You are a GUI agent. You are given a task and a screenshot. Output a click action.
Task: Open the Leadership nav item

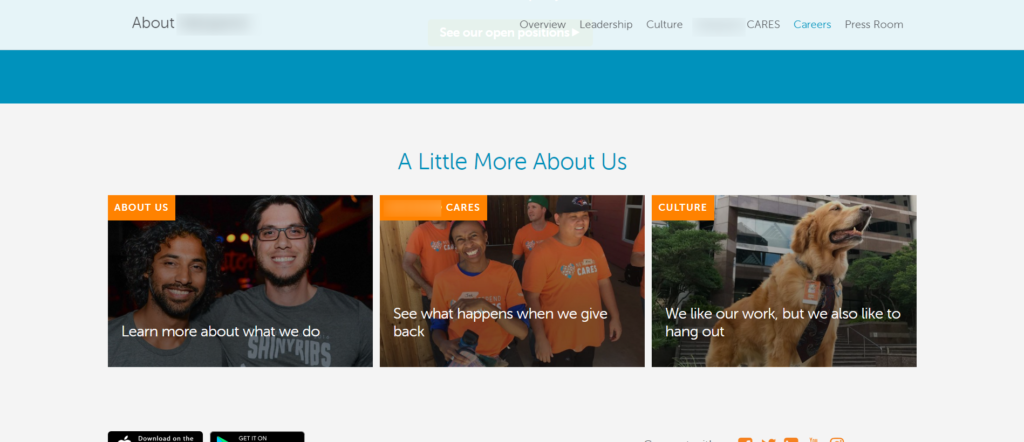tap(606, 25)
